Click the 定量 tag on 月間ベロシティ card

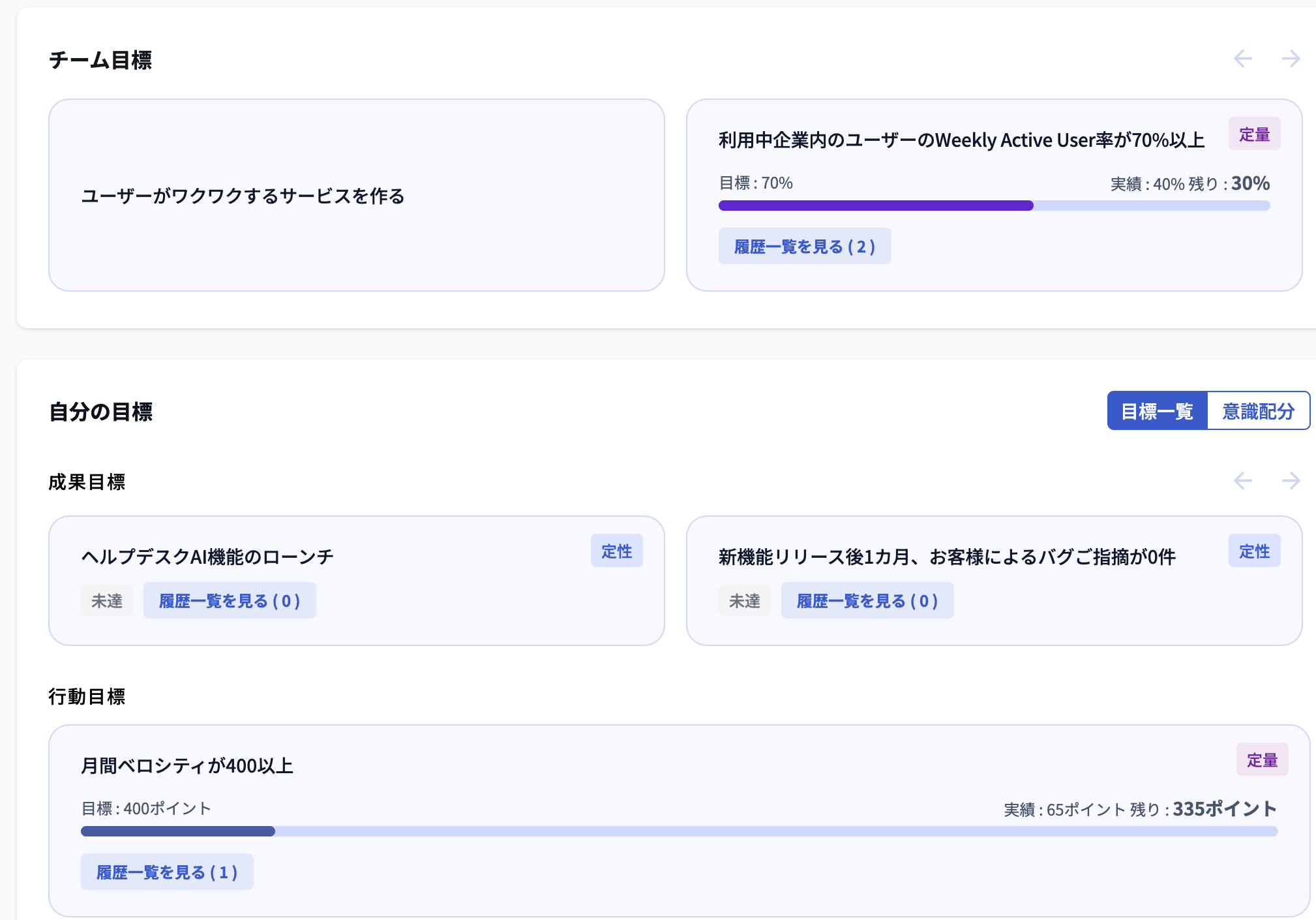click(1263, 759)
